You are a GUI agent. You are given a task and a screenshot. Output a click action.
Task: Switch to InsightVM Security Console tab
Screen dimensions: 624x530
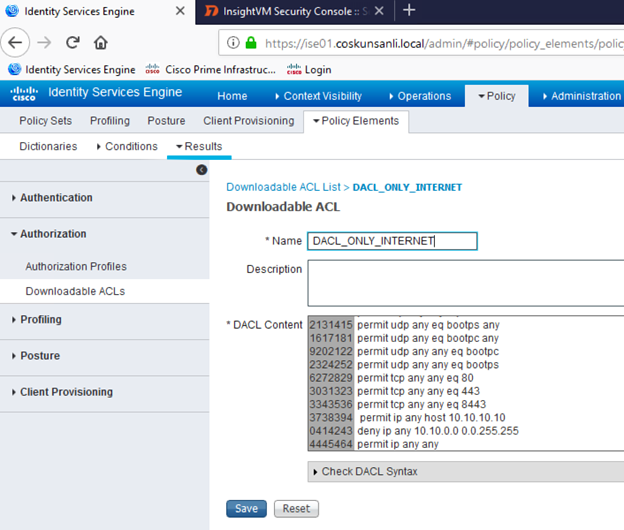pyautogui.click(x=294, y=11)
